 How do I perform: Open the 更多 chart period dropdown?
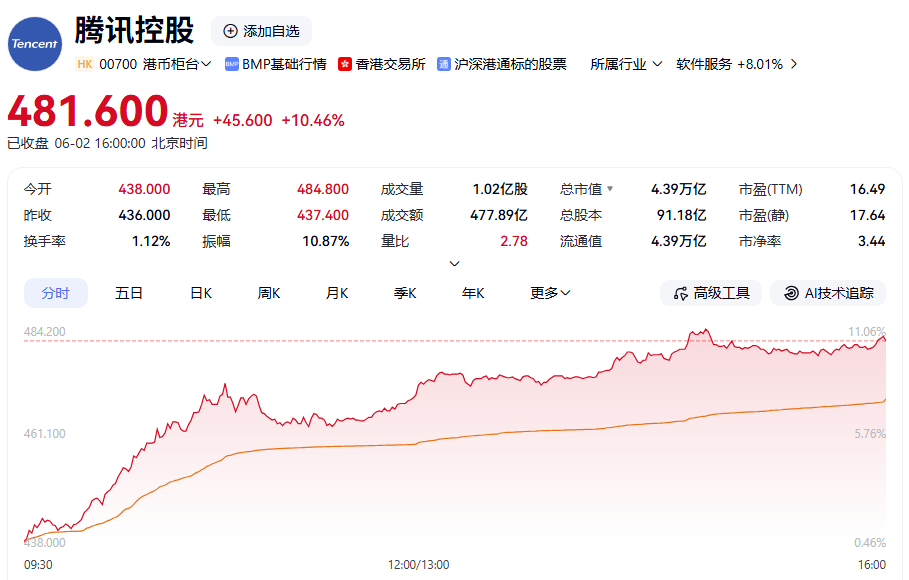550,293
